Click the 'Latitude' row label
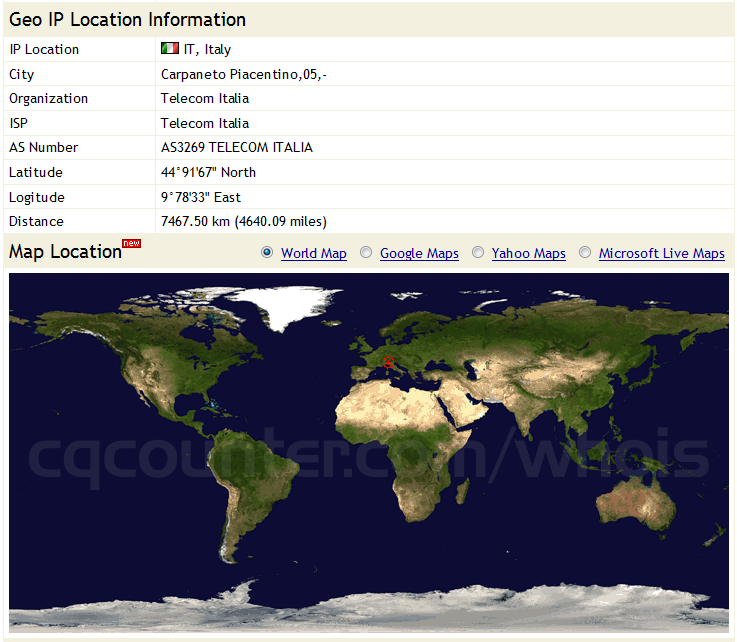The width and height of the screenshot is (737, 642). [36, 172]
